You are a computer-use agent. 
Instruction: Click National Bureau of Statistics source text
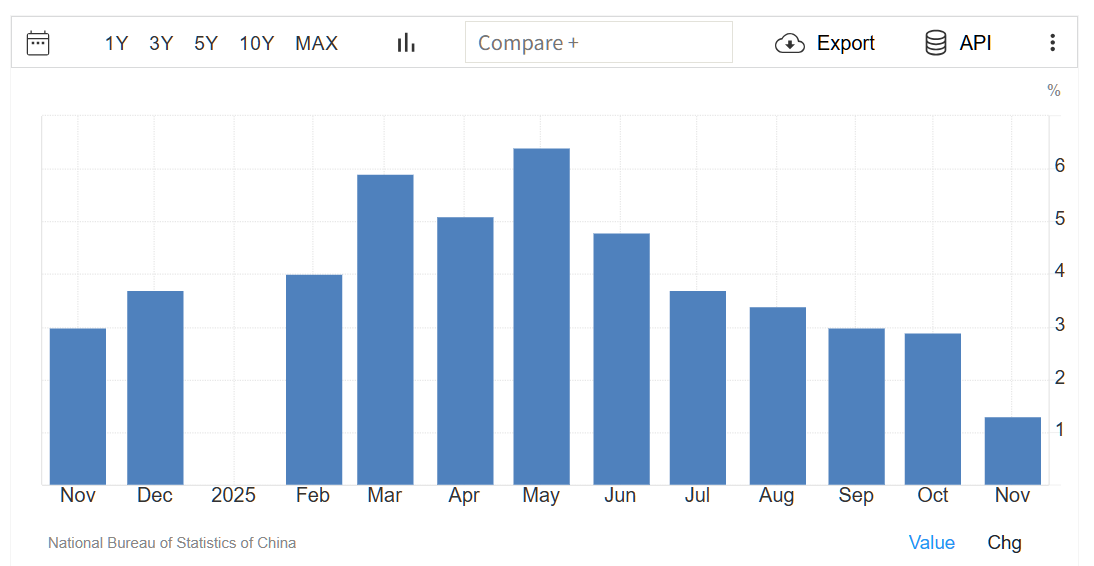pos(172,543)
